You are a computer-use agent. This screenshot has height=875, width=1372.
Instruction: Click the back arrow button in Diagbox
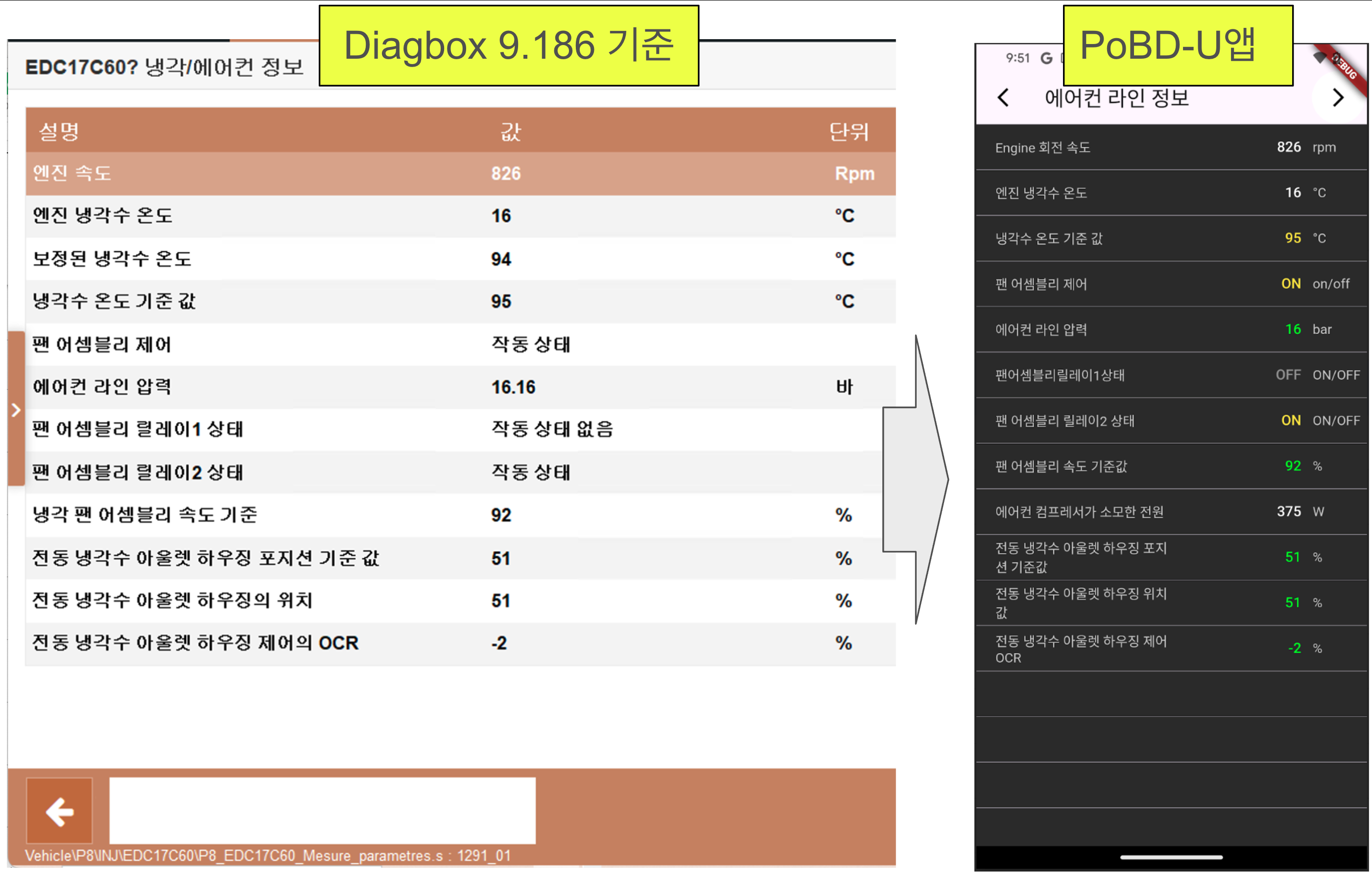[x=59, y=811]
